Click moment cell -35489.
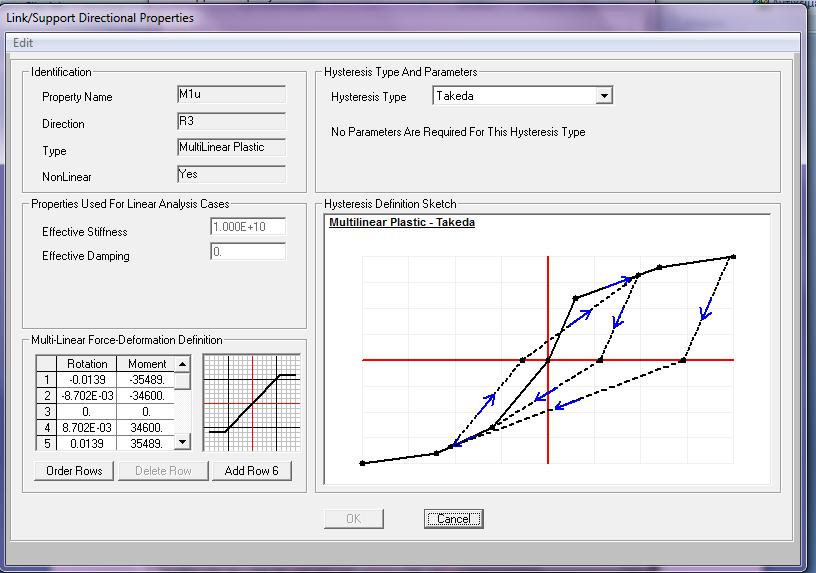Screen dimensions: 816x573 145,380
